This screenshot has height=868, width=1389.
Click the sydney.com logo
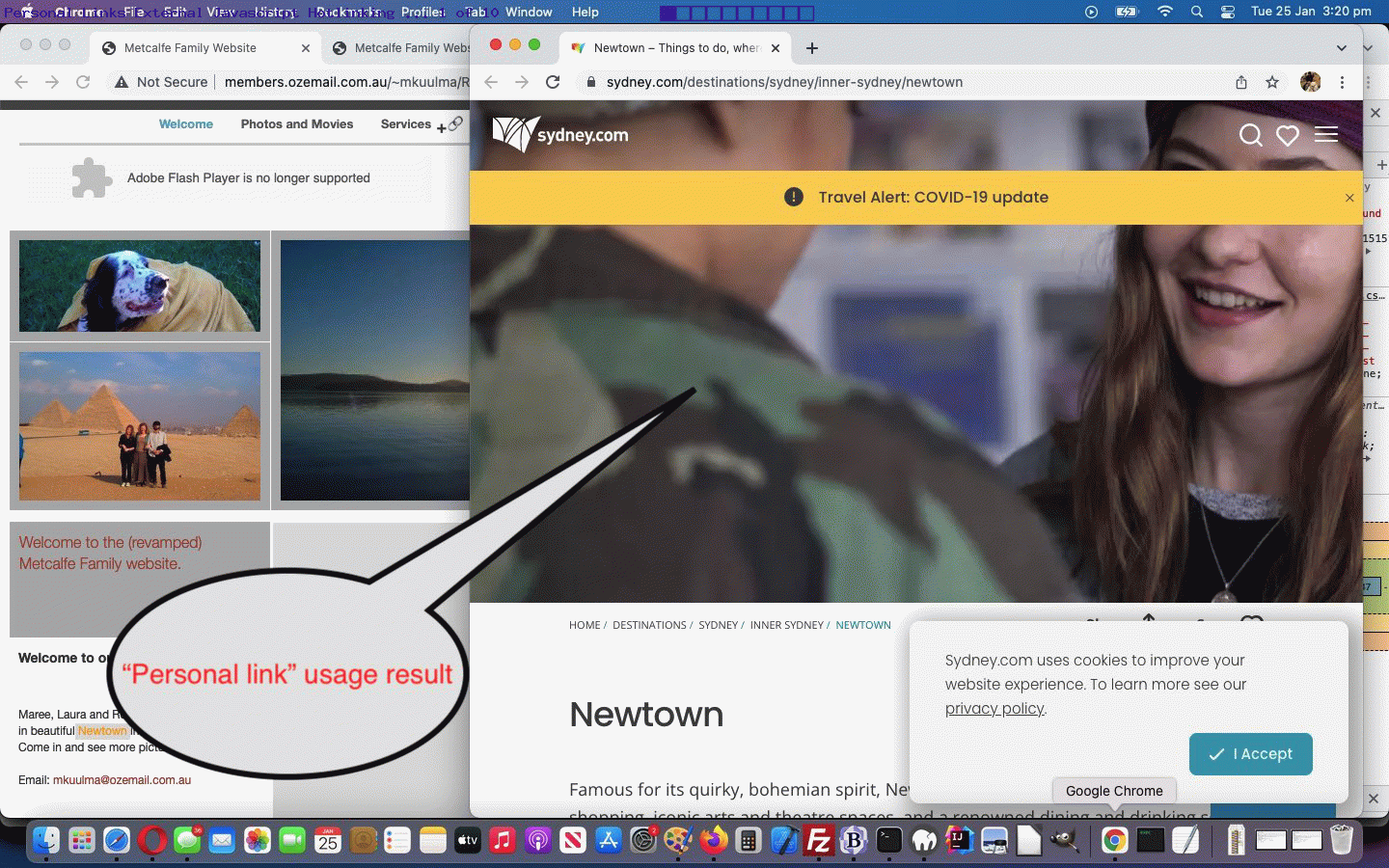[x=560, y=134]
